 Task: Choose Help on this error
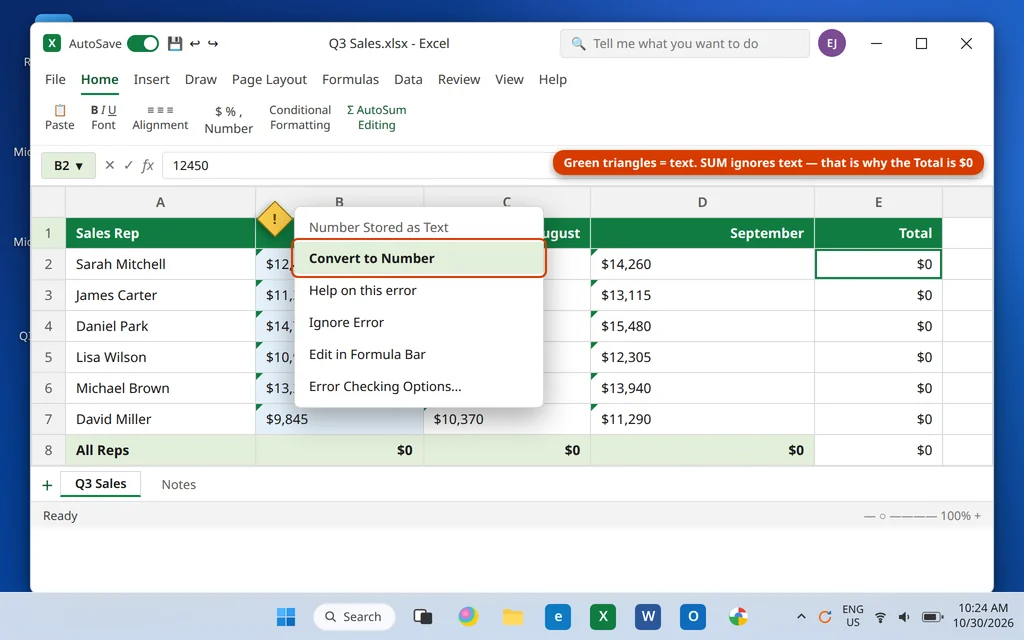tap(419, 291)
